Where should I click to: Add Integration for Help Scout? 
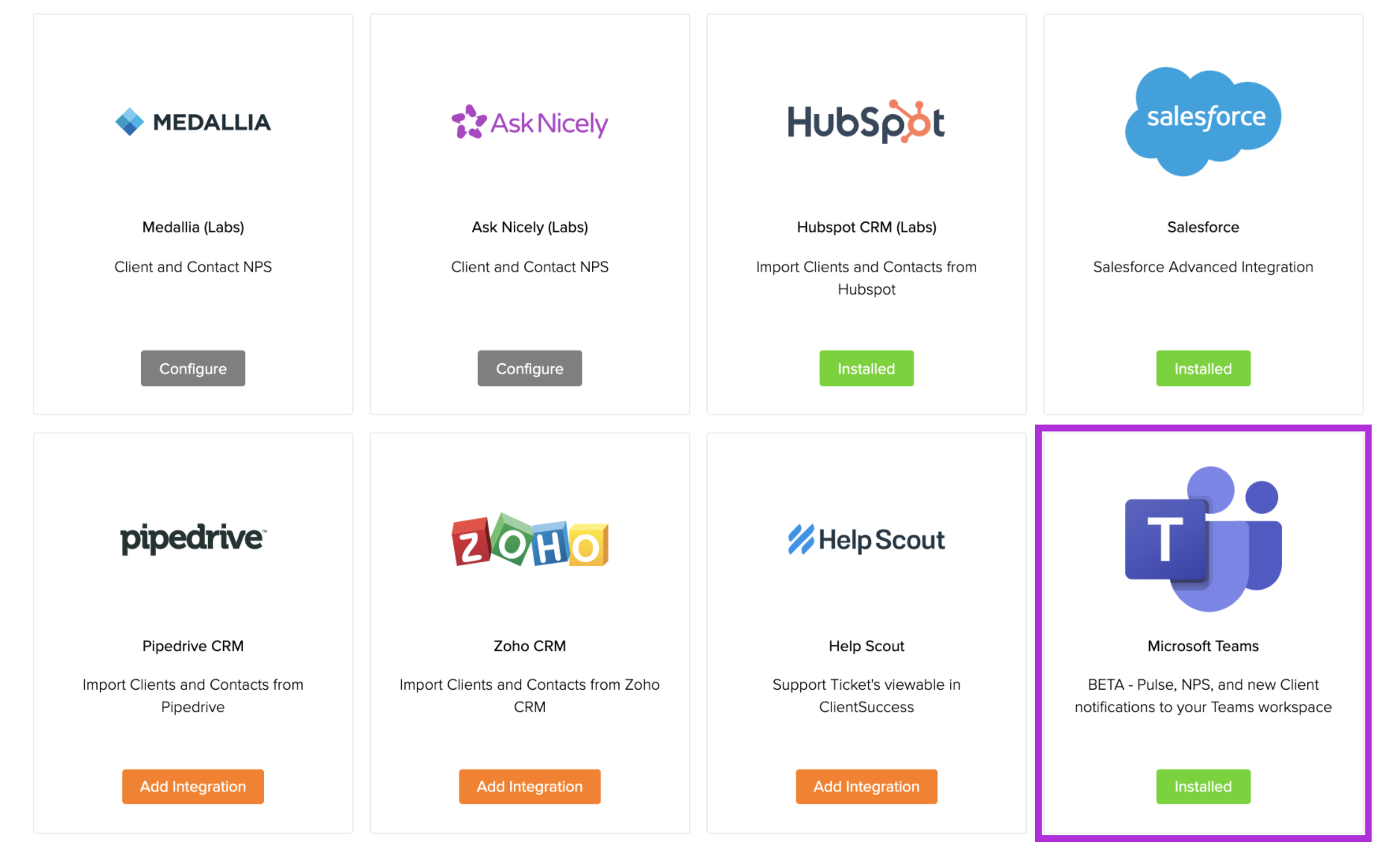pos(866,787)
